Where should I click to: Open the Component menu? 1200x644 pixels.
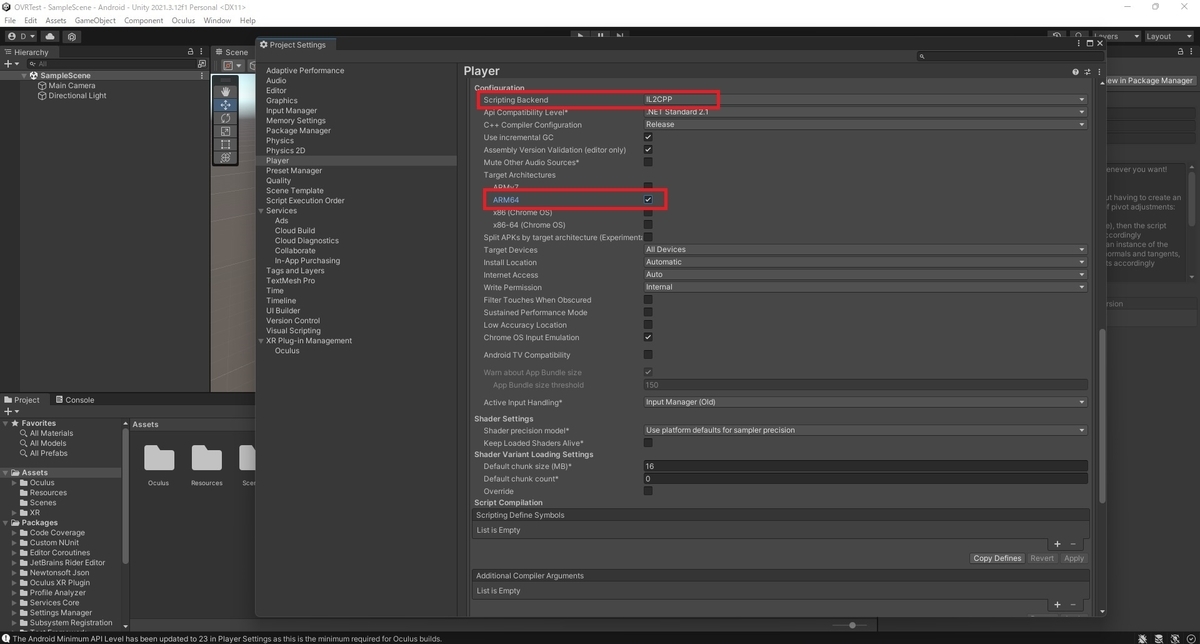144,20
